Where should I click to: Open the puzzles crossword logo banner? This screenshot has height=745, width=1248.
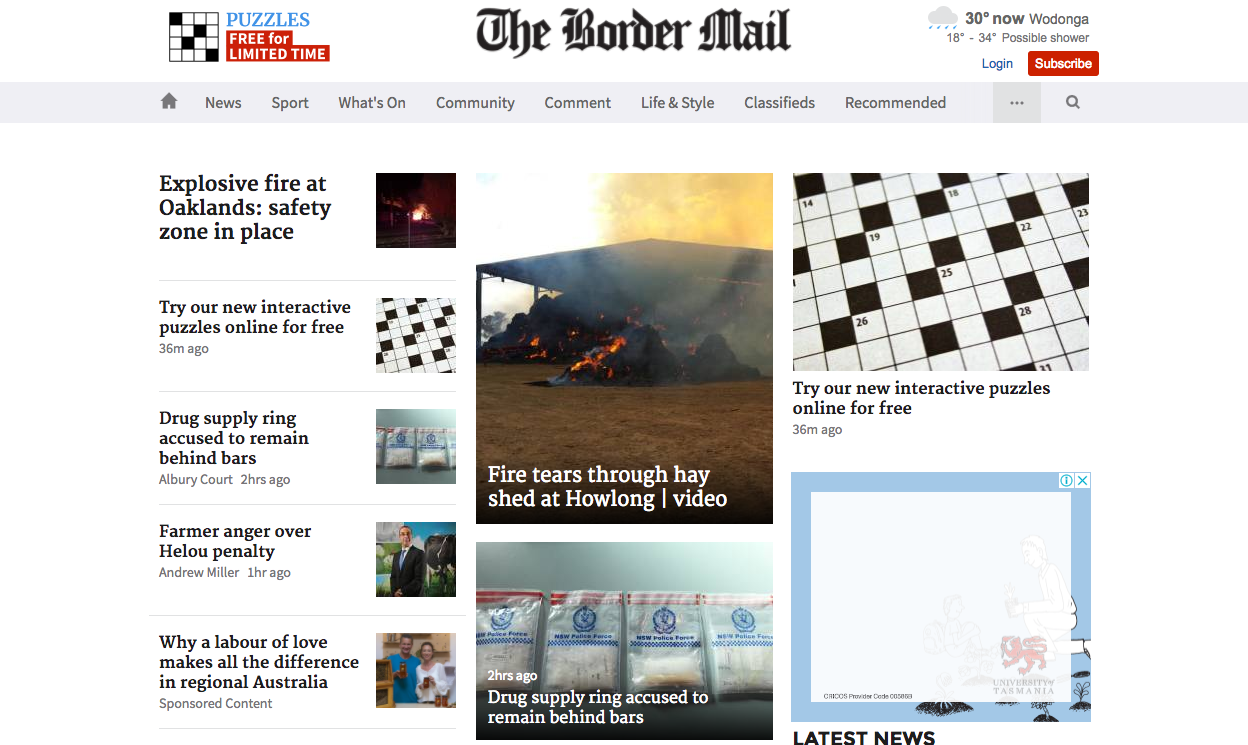(x=249, y=37)
